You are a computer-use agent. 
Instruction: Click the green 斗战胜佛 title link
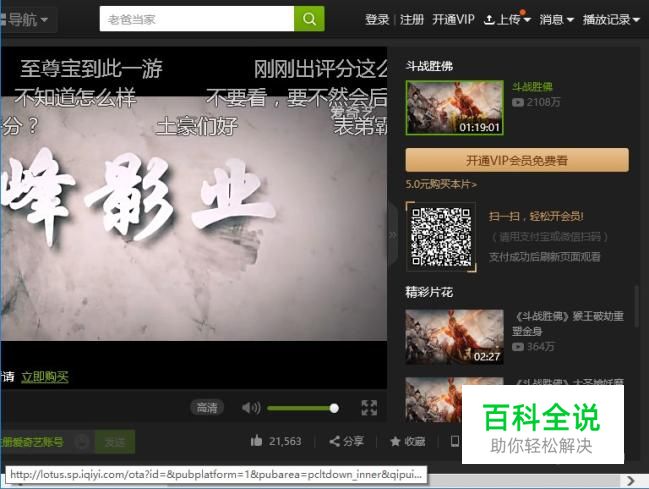(532, 87)
